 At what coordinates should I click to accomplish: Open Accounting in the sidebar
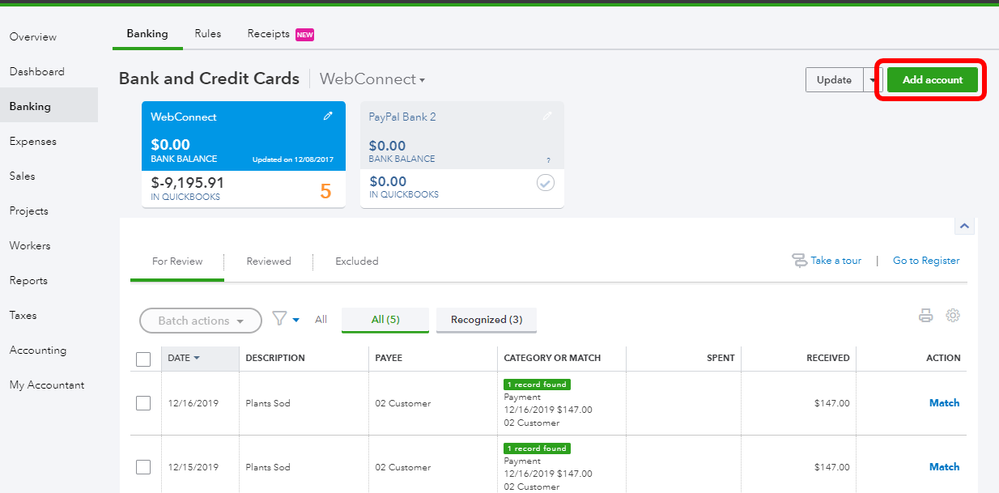point(38,350)
